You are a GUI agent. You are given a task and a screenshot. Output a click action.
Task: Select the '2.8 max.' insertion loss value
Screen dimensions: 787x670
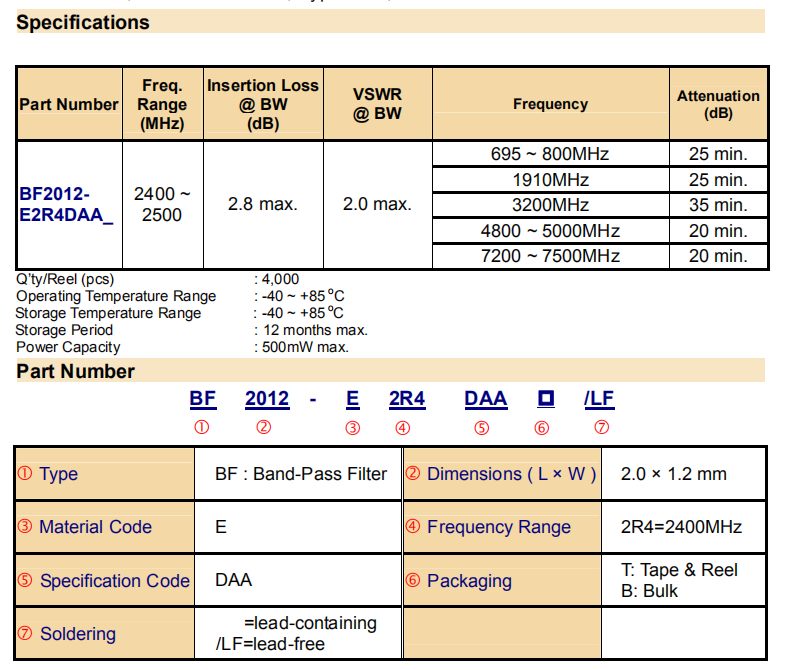pos(263,204)
